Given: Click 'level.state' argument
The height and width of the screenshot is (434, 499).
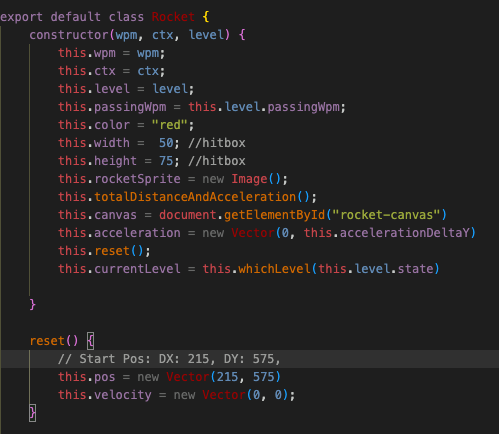Looking at the screenshot, I should (x=394, y=269).
